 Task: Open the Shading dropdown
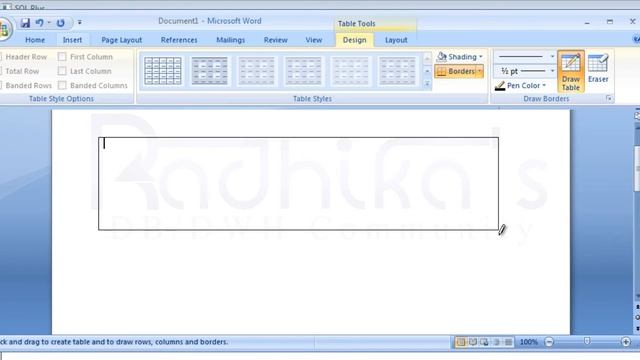click(x=460, y=57)
